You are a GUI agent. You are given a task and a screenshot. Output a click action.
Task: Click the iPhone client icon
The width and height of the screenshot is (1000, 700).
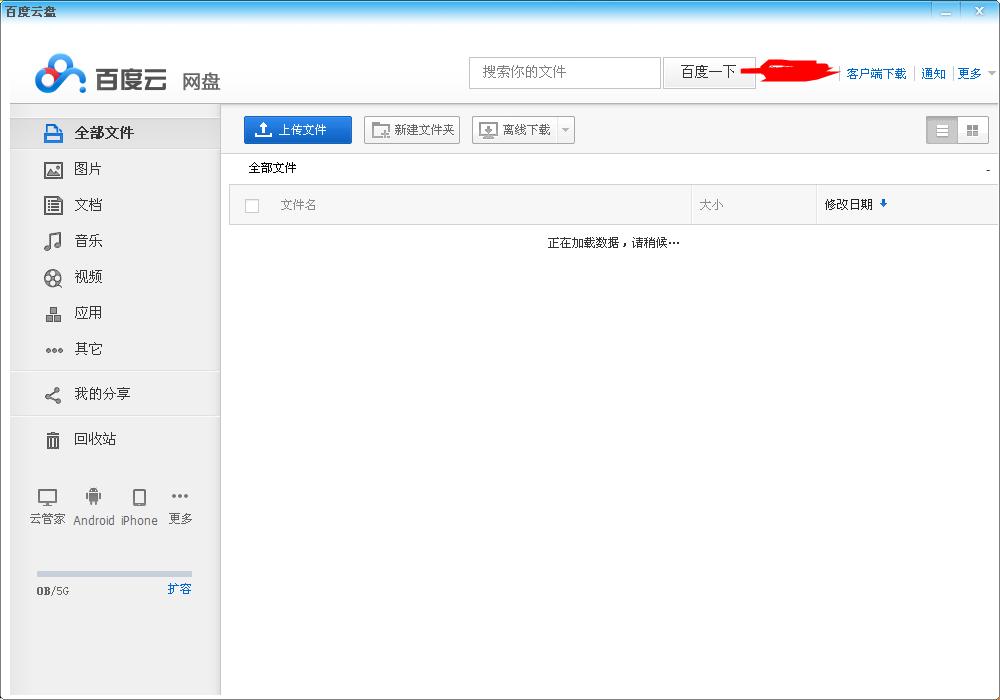coord(139,506)
